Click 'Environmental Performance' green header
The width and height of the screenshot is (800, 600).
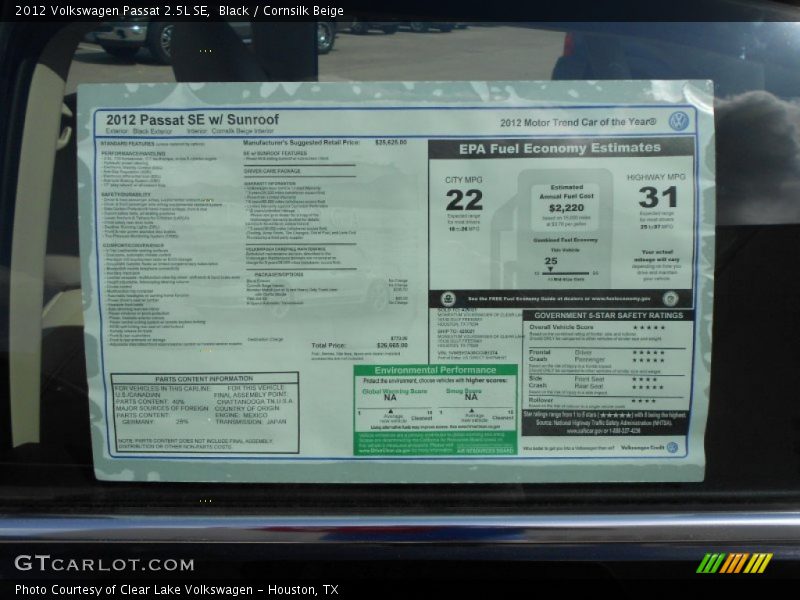click(435, 370)
